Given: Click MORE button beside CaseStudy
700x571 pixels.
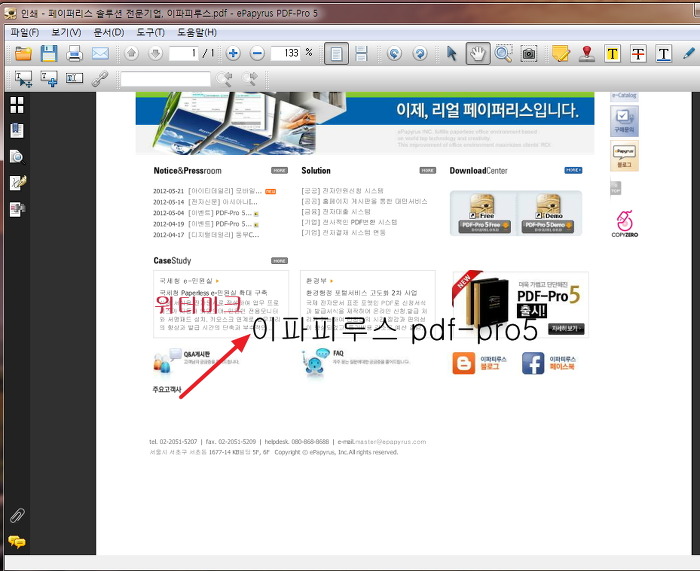Looking at the screenshot, I should pyautogui.click(x=279, y=261).
